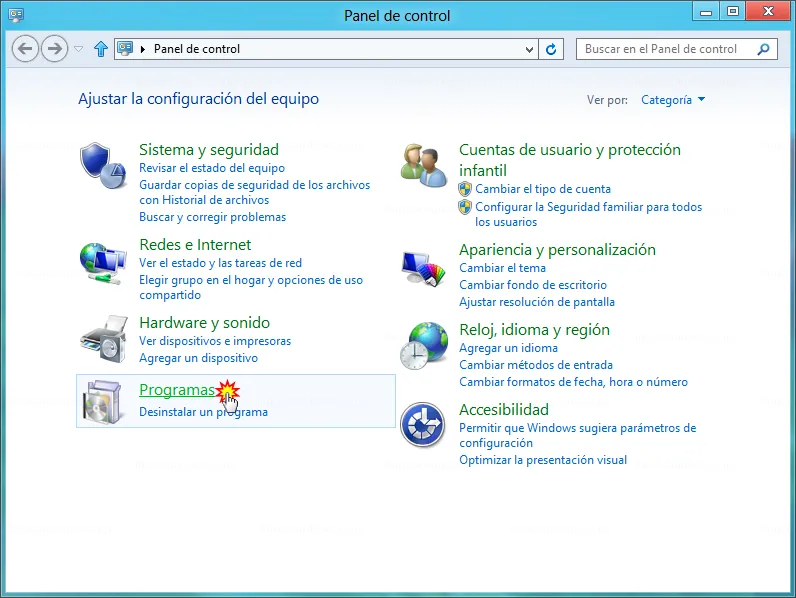Click the Sistema y seguridad shield icon

[103, 165]
